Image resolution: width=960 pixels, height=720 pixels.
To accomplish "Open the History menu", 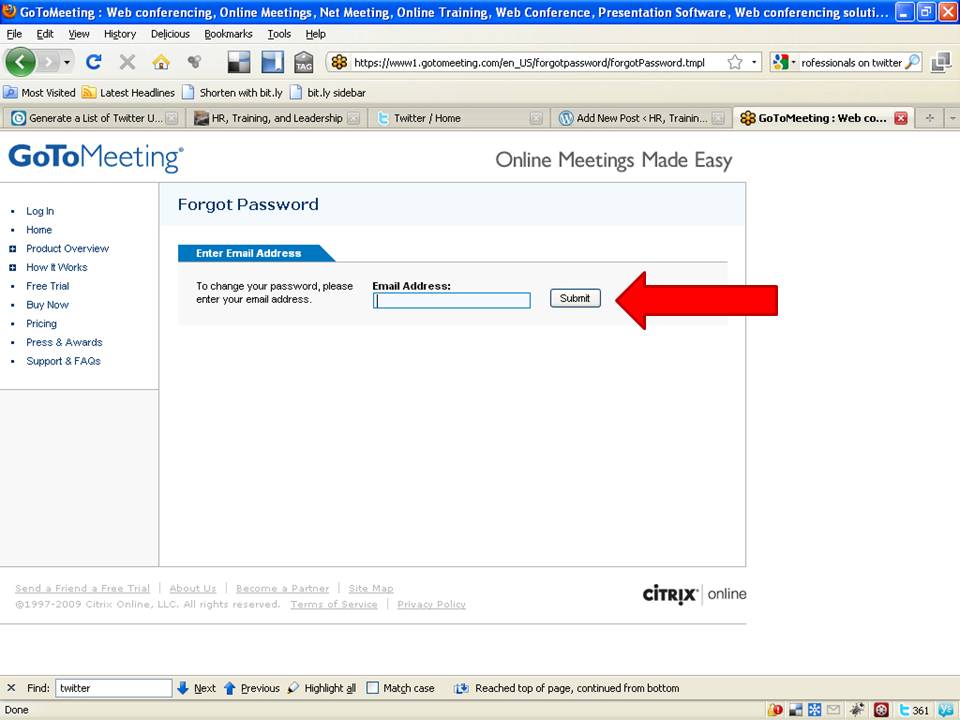I will click(120, 34).
